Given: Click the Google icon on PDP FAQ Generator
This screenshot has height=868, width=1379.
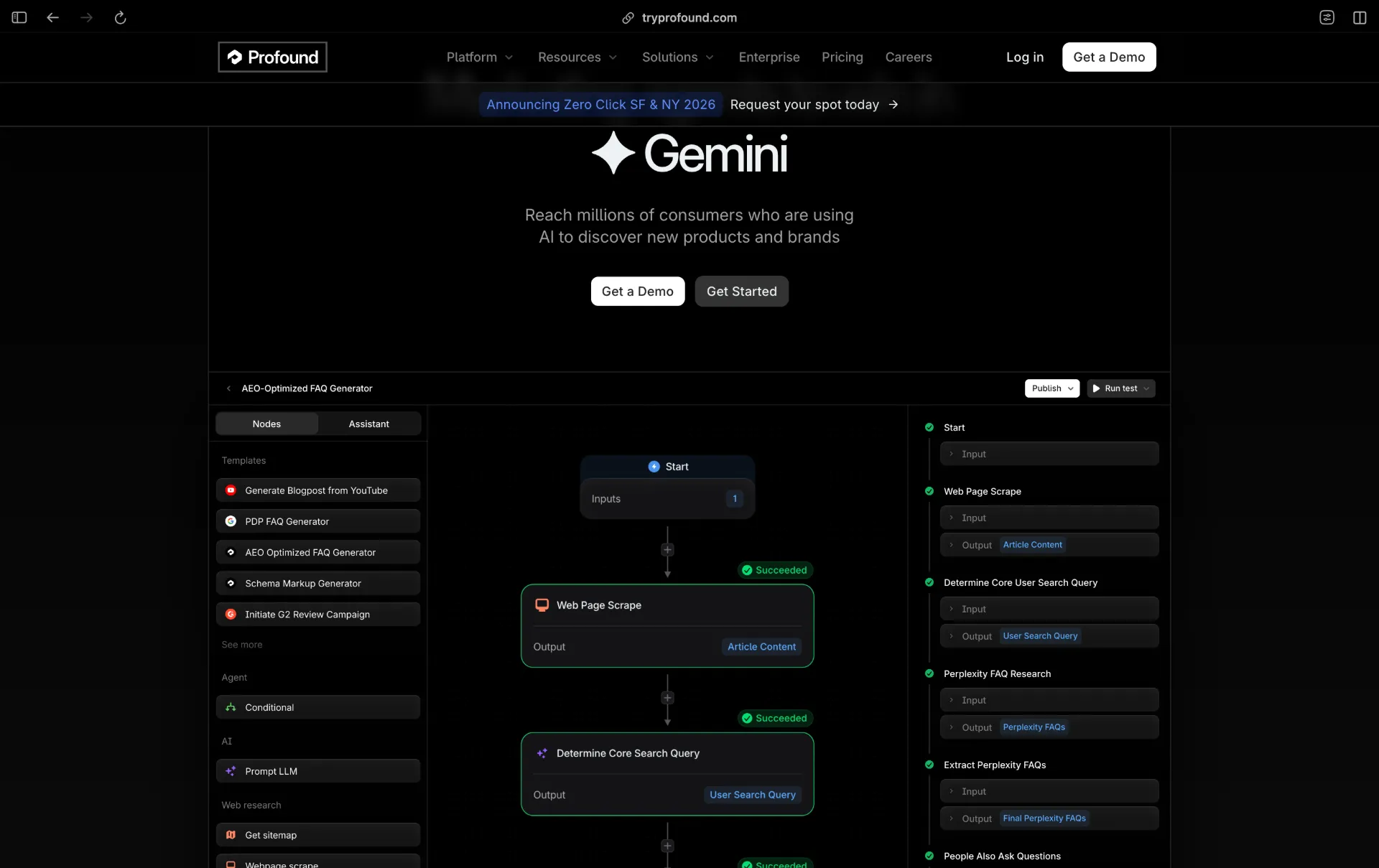Looking at the screenshot, I should point(231,521).
